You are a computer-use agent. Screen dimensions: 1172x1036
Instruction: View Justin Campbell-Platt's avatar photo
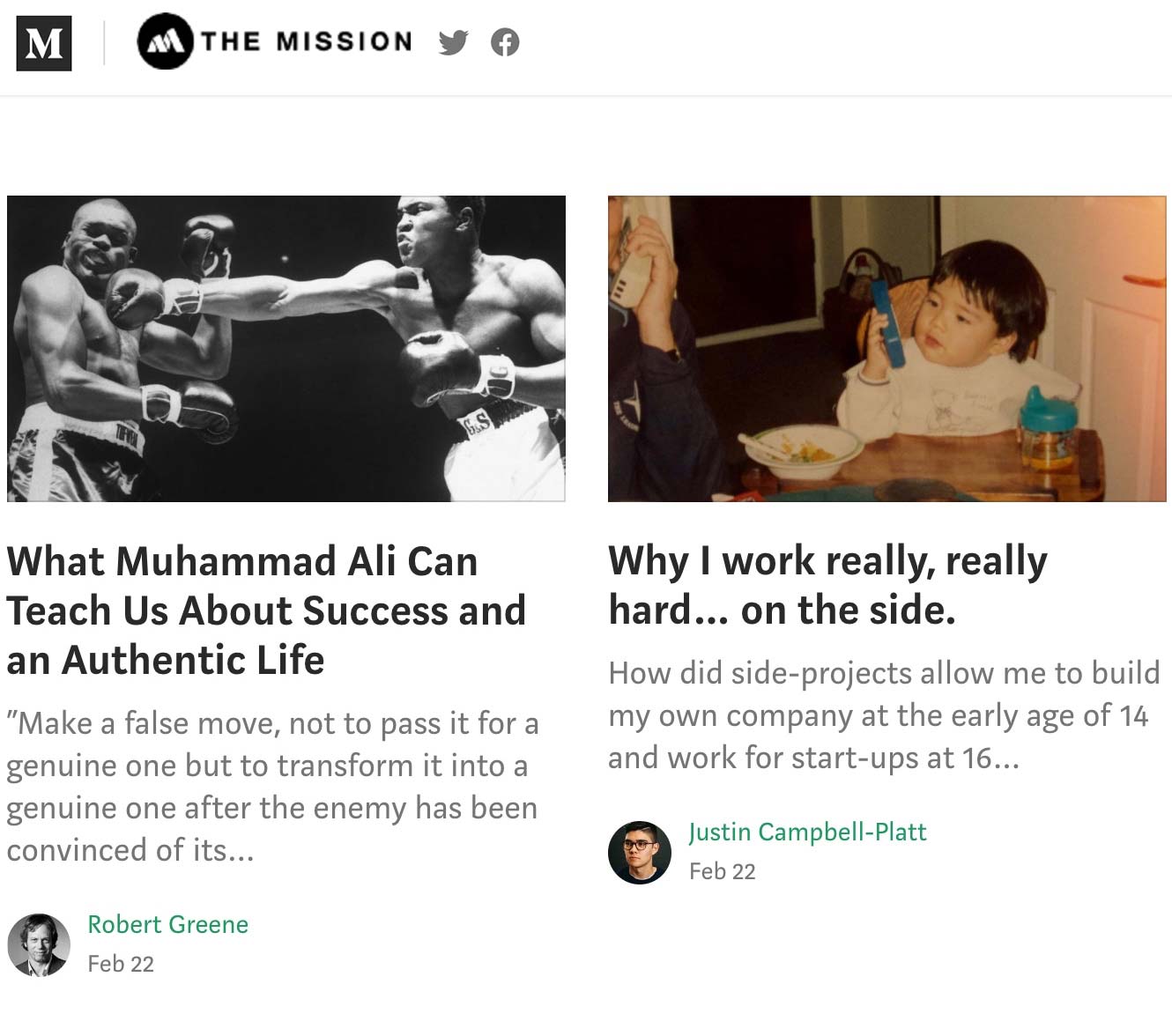(640, 852)
